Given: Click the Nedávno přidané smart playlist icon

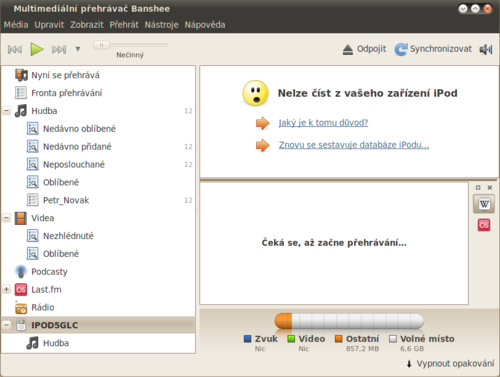Looking at the screenshot, I should pyautogui.click(x=32, y=146).
